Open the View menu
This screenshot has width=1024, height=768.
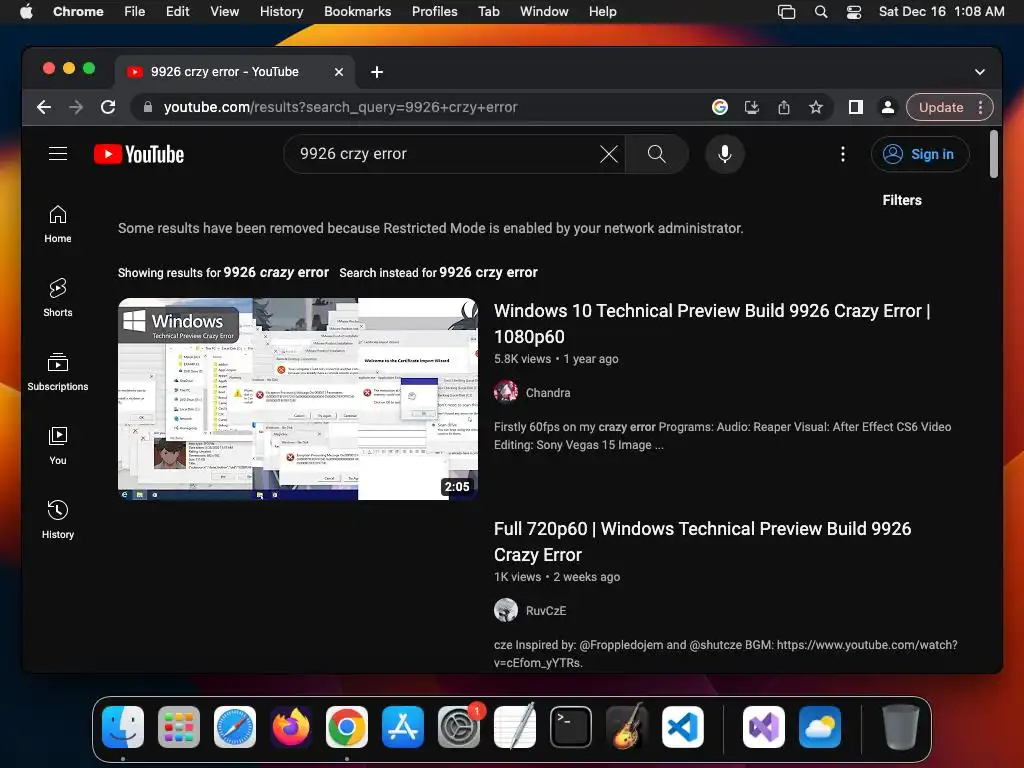coord(225,11)
